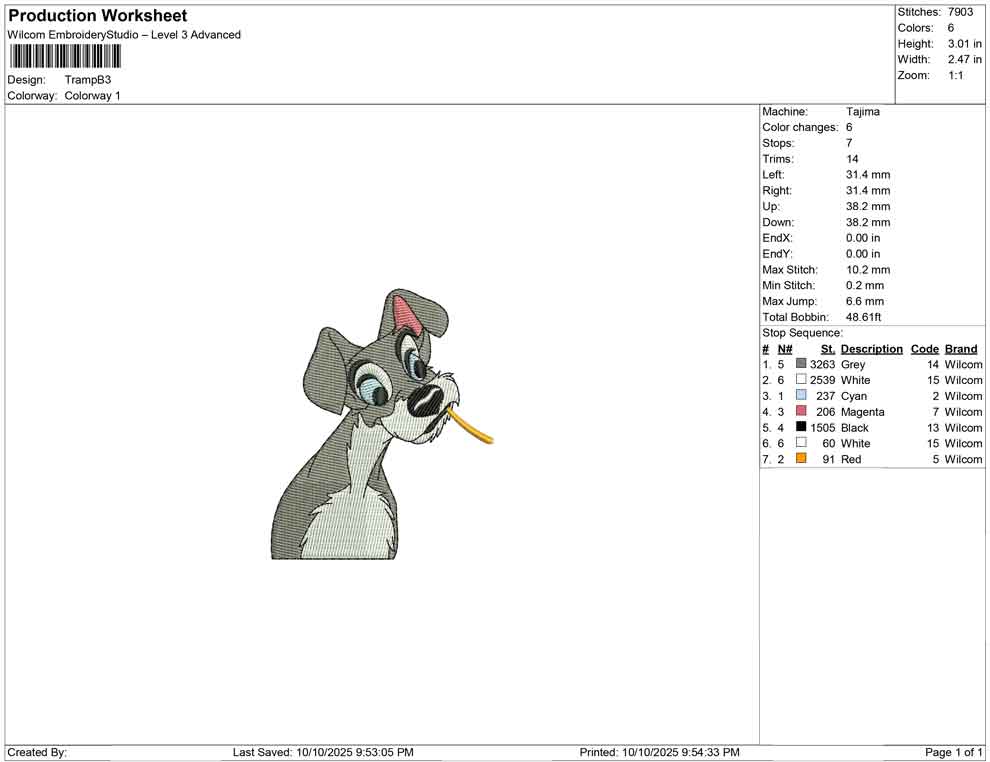The width and height of the screenshot is (990, 762).
Task: Click the Magenta thread color swatch
Action: tap(801, 411)
